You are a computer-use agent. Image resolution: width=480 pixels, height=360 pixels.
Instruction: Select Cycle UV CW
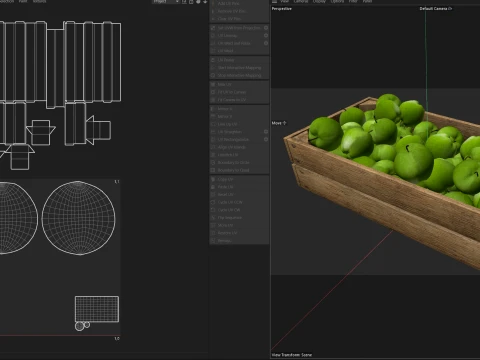(x=239, y=210)
